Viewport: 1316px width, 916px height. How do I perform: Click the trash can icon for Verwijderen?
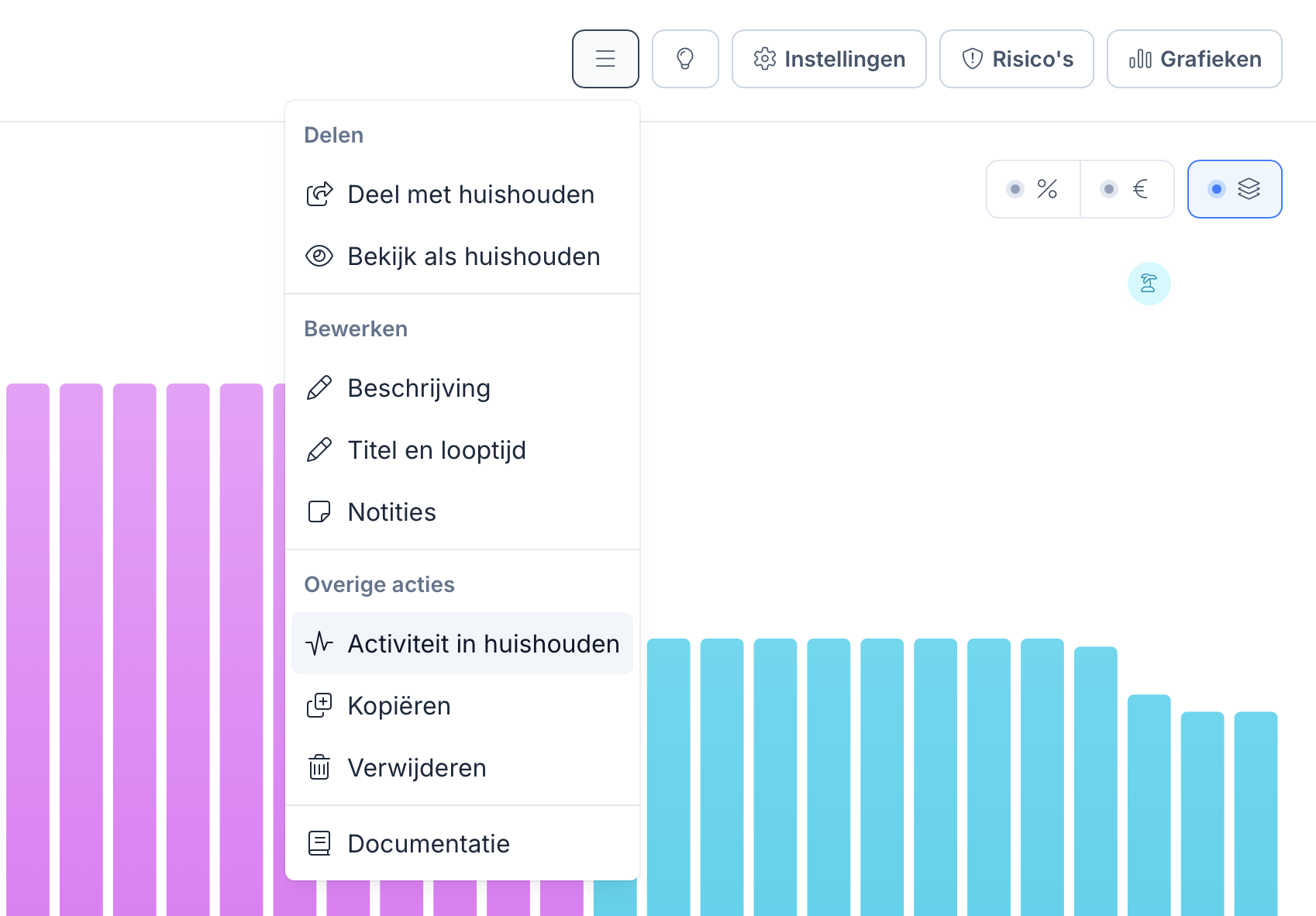tap(319, 767)
